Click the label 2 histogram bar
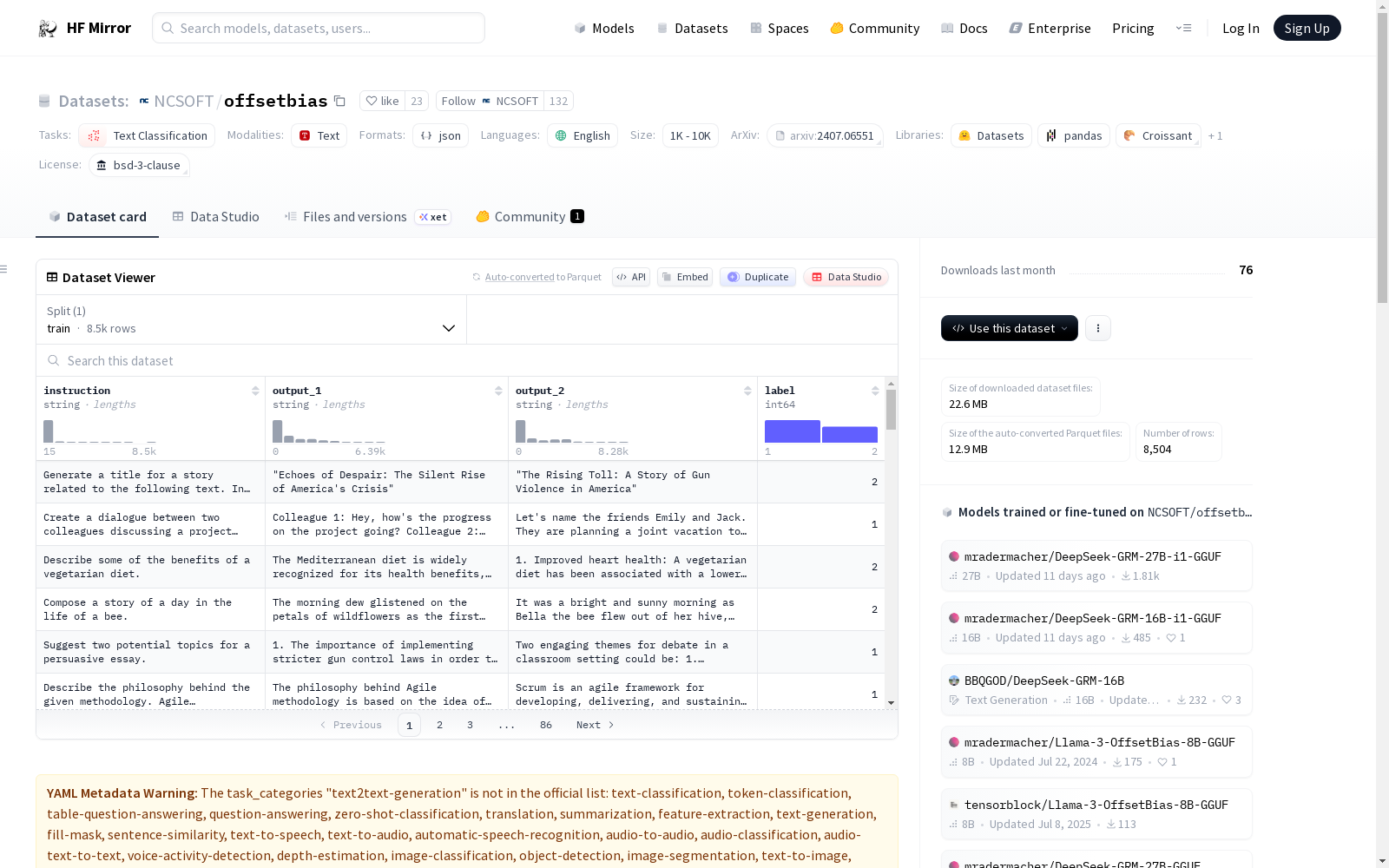This screenshot has height=868, width=1389. point(850,435)
